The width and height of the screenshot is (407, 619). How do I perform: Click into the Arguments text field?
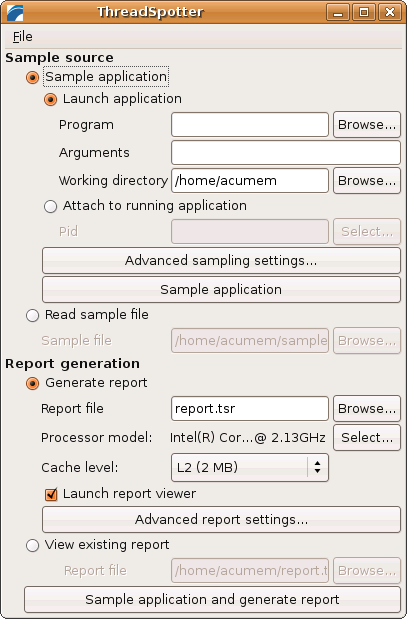(286, 153)
